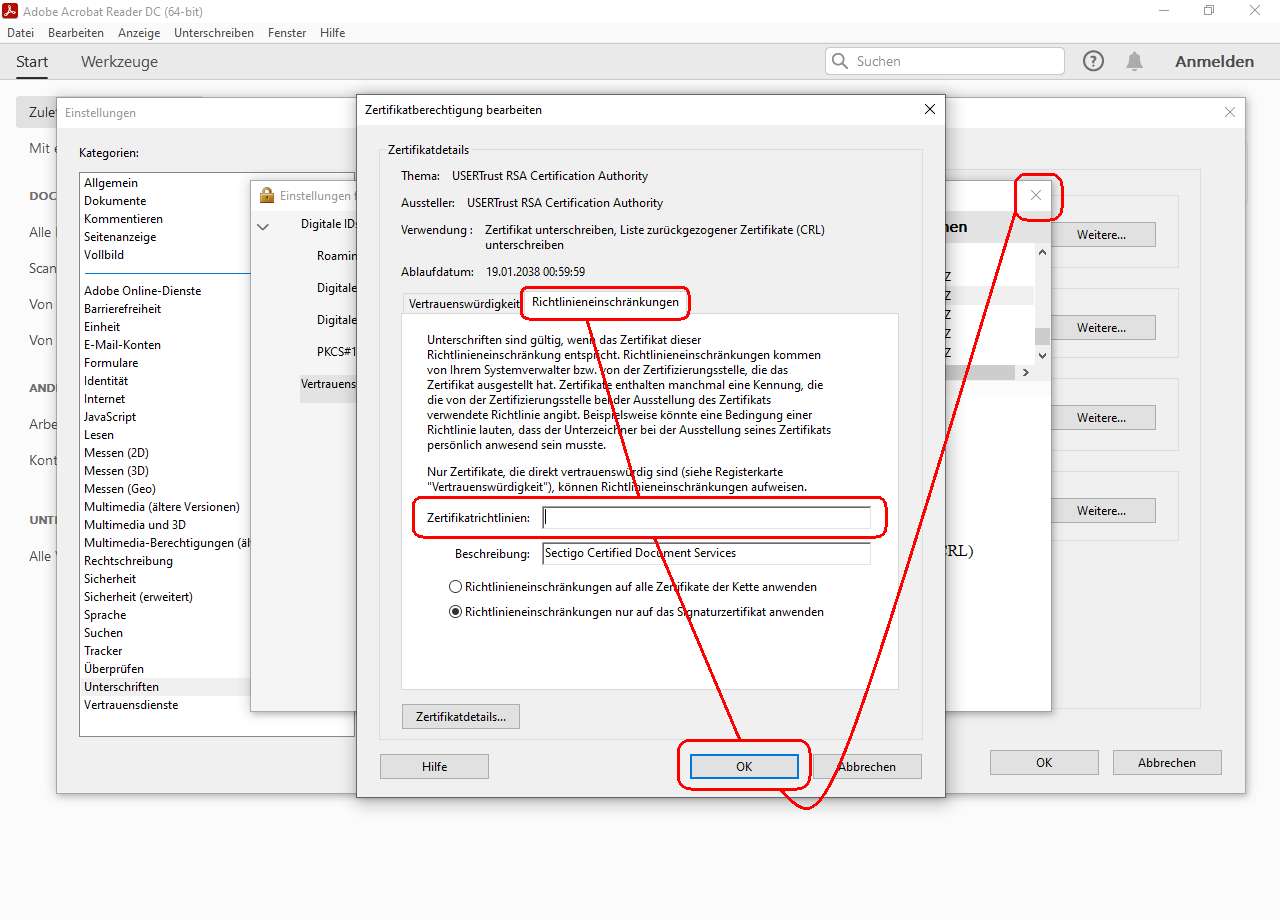The image size is (1280, 920).
Task: Click the lock icon beside Einstellungen
Action: tap(267, 195)
